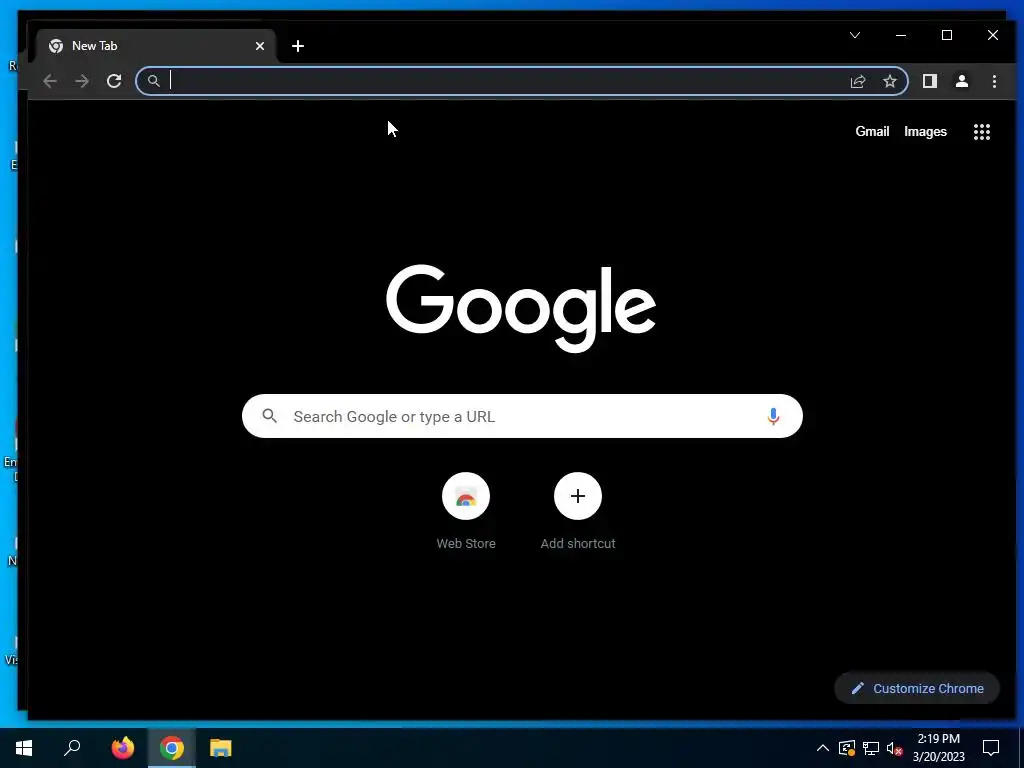
Task: Open the notification center icon
Action: (991, 748)
